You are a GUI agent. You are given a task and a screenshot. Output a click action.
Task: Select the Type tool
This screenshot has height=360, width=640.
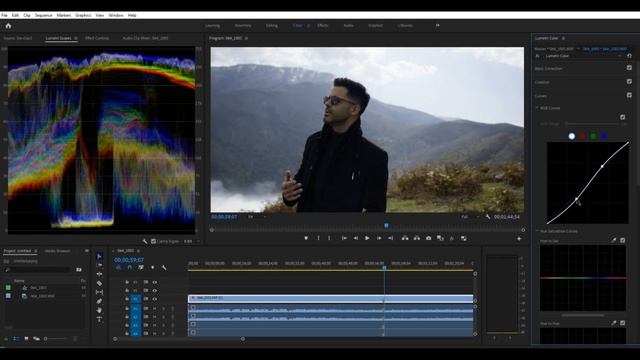tap(99, 319)
